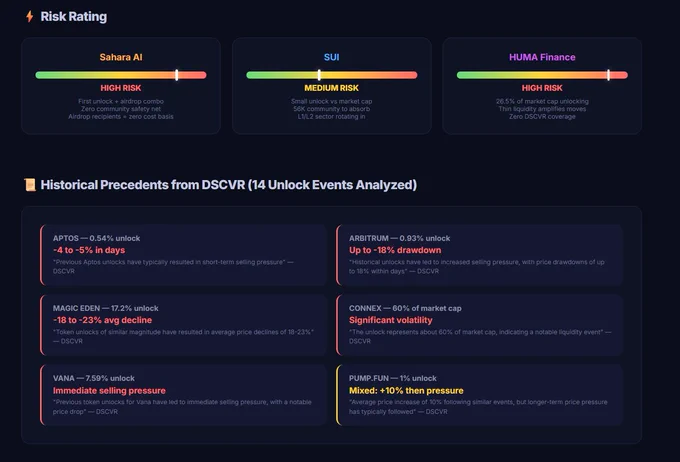Click 'Zero DSCVR coverage' text

click(543, 117)
